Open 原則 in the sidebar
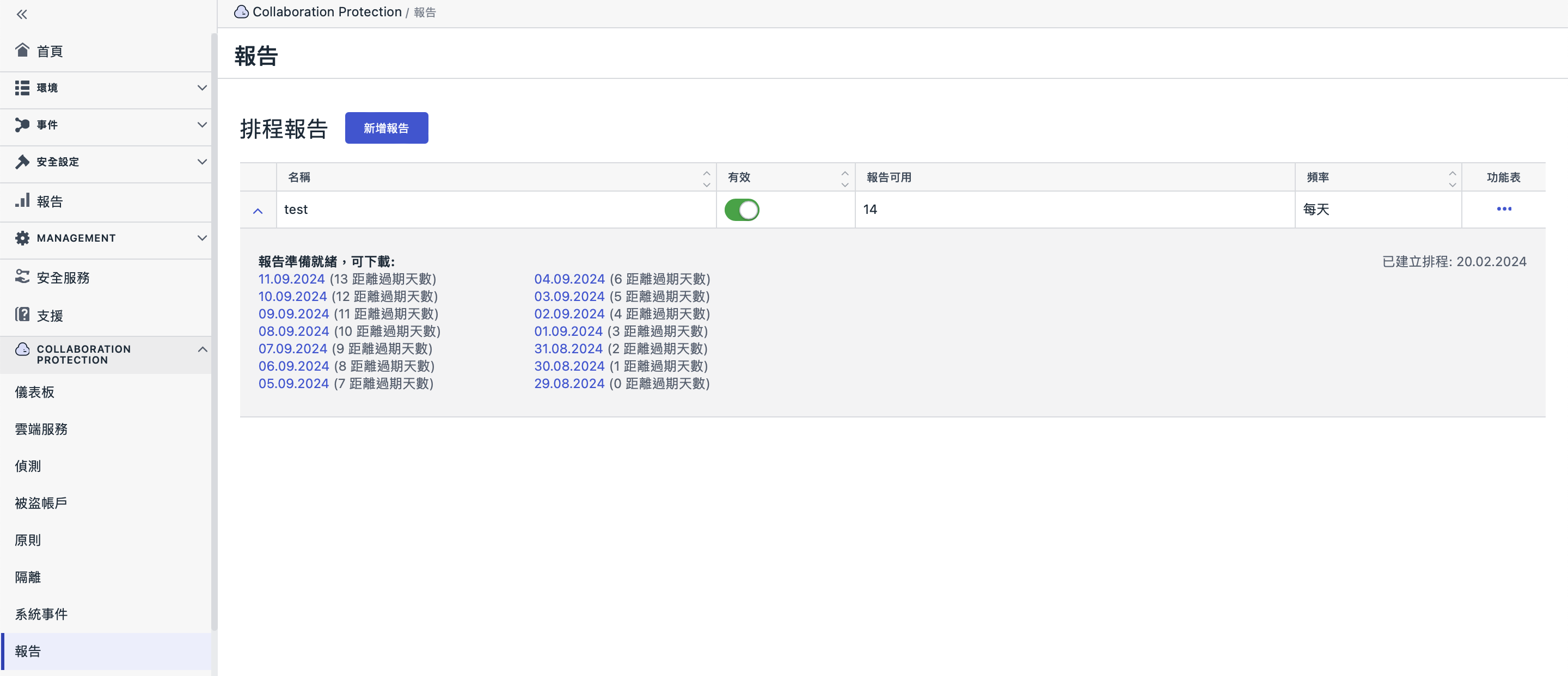Viewport: 1568px width, 676px height. (105, 540)
